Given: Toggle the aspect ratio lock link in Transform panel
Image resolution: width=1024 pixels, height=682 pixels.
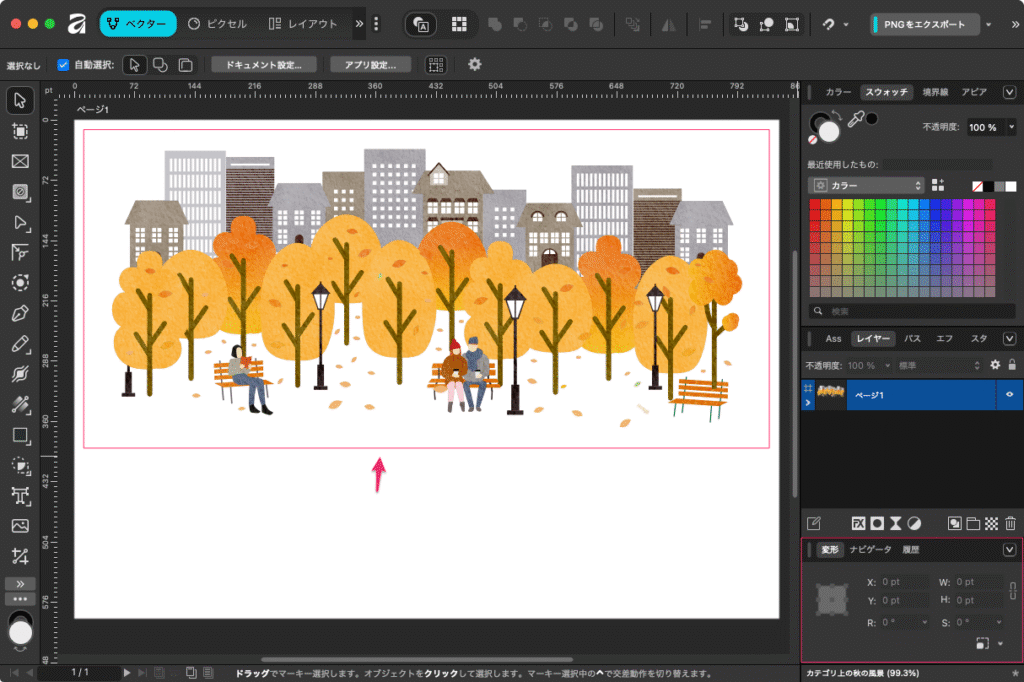Looking at the screenshot, I should pos(1012,590).
